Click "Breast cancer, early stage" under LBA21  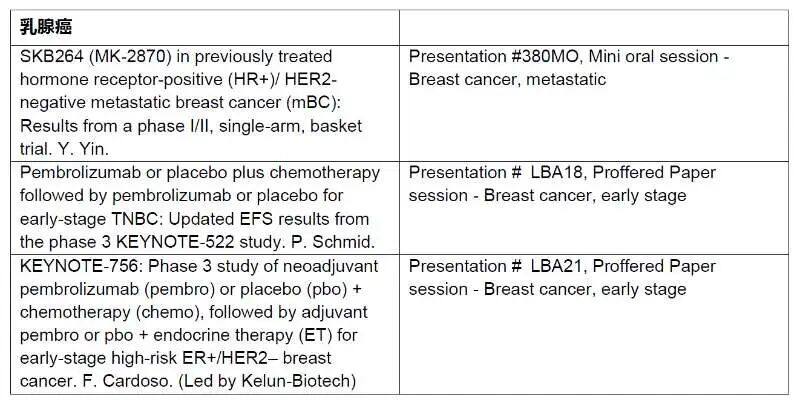coord(585,290)
